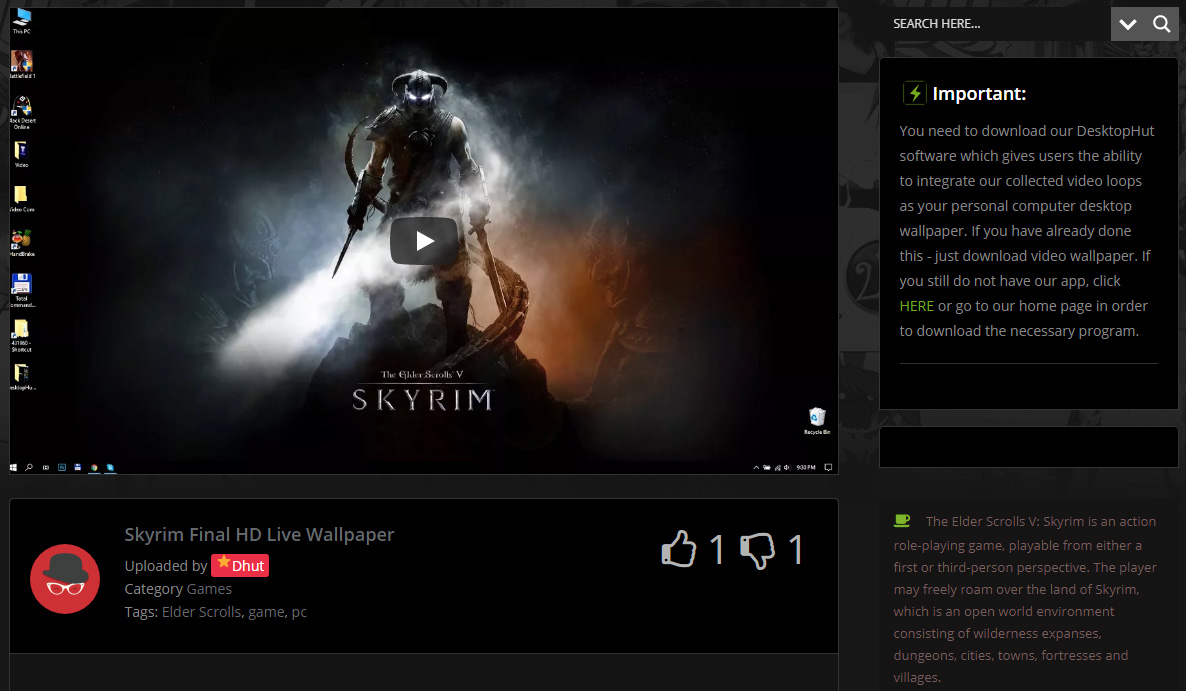Image resolution: width=1186 pixels, height=691 pixels.
Task: Open the red hat uploader avatar
Action: (64, 579)
